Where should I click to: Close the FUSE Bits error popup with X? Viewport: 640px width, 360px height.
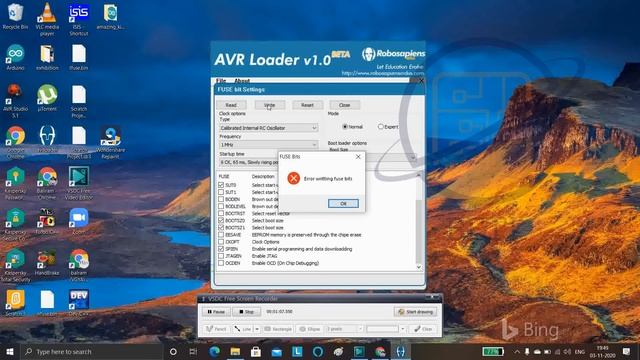point(358,157)
